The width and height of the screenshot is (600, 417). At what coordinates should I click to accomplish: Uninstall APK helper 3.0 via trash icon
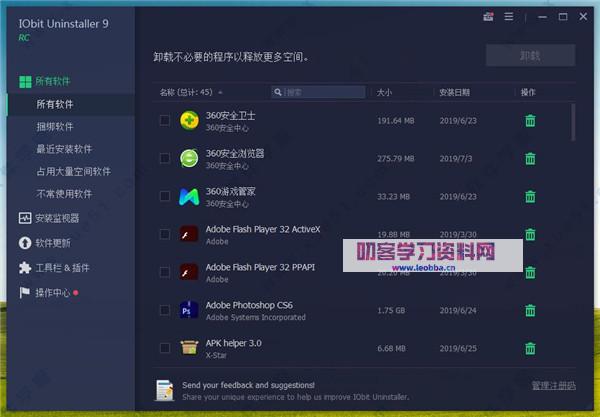tap(530, 348)
